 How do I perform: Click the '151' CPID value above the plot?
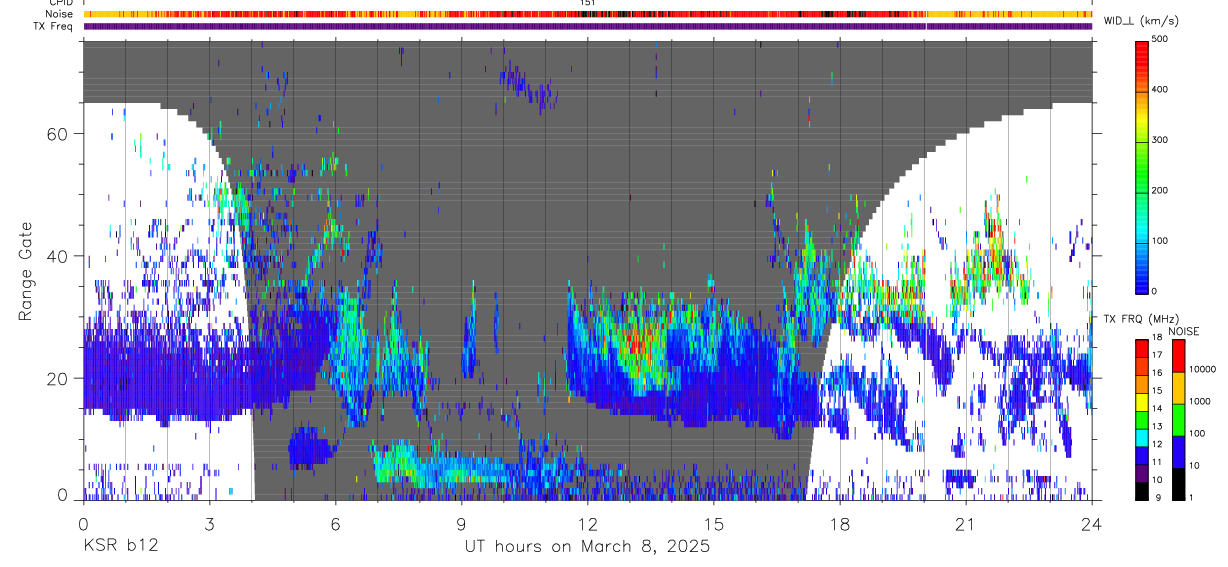click(588, 3)
